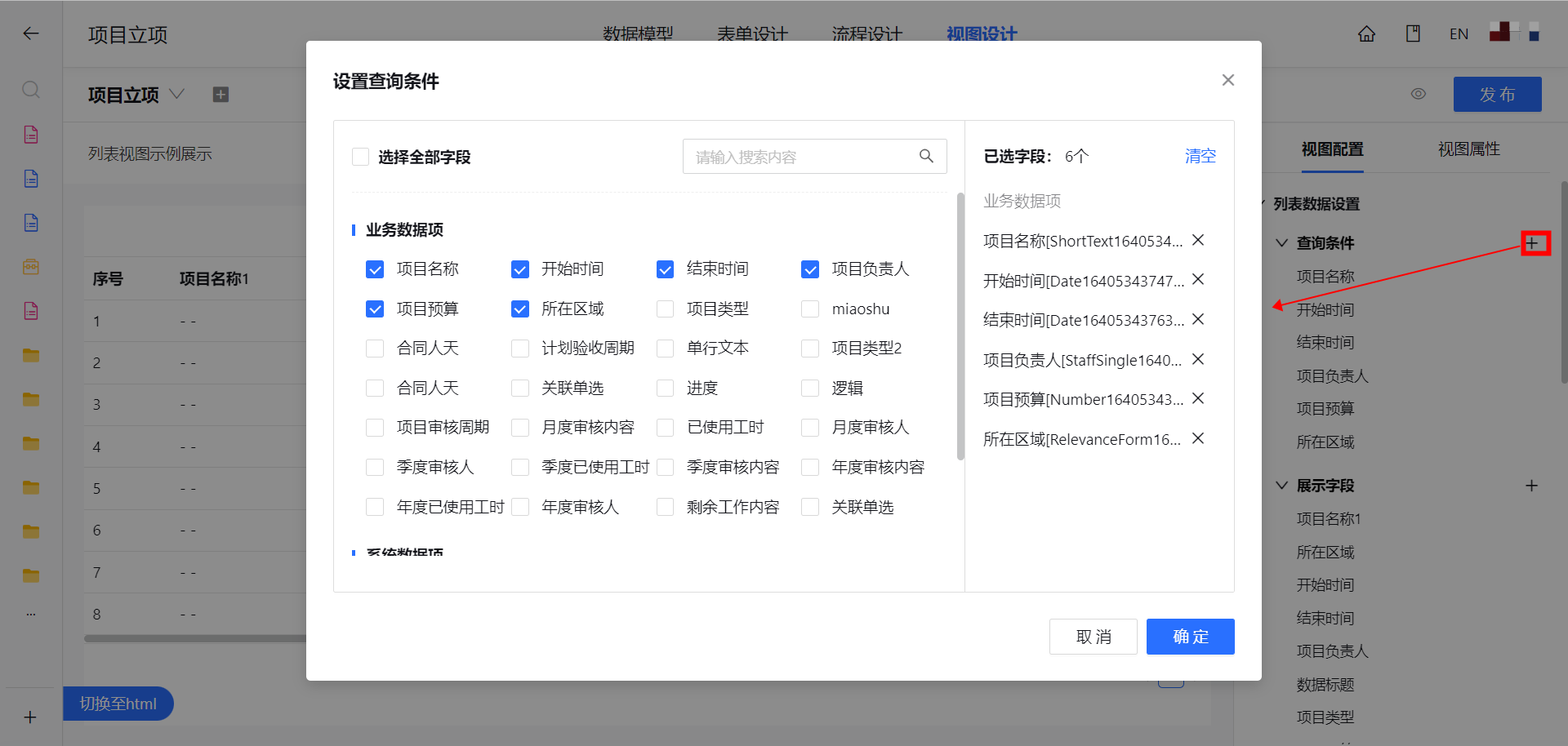Viewport: 1568px width, 746px height.
Task: Click the 确定 button
Action: click(1191, 637)
